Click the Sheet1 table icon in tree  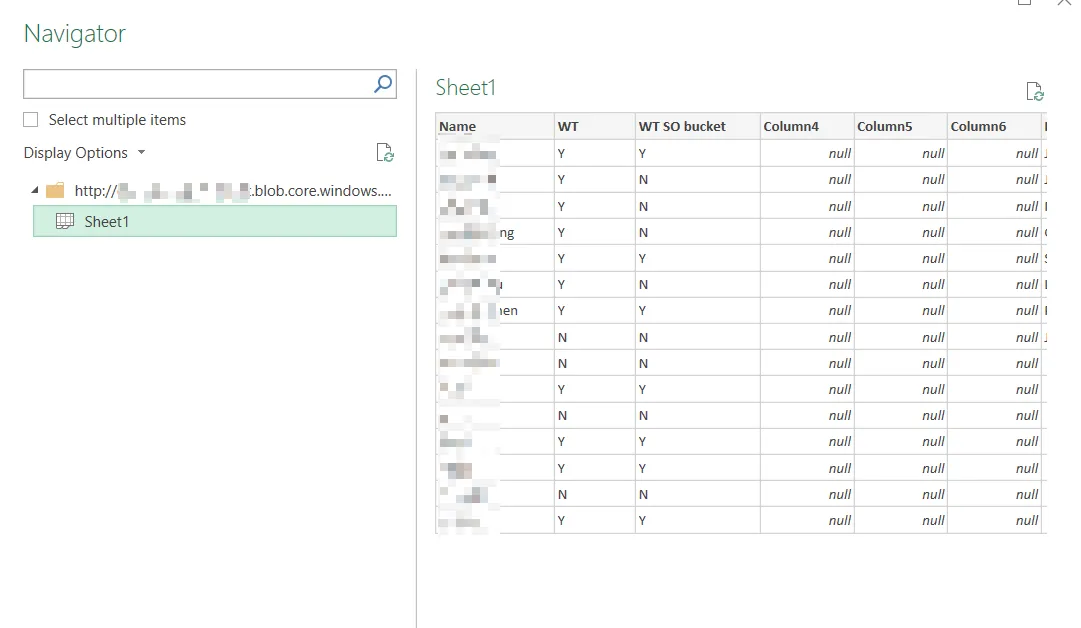point(65,221)
